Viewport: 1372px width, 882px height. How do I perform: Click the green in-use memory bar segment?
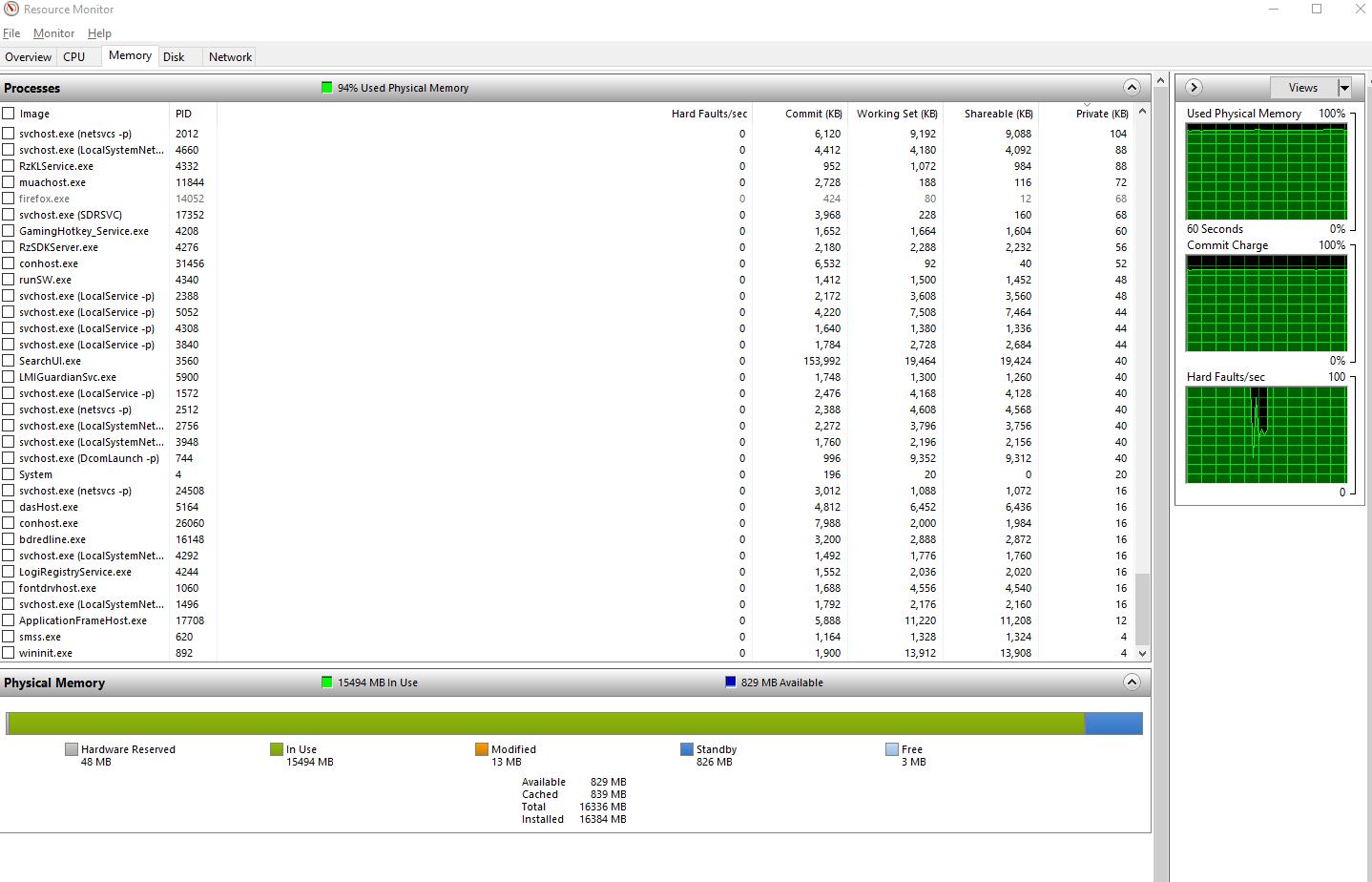pyautogui.click(x=546, y=724)
